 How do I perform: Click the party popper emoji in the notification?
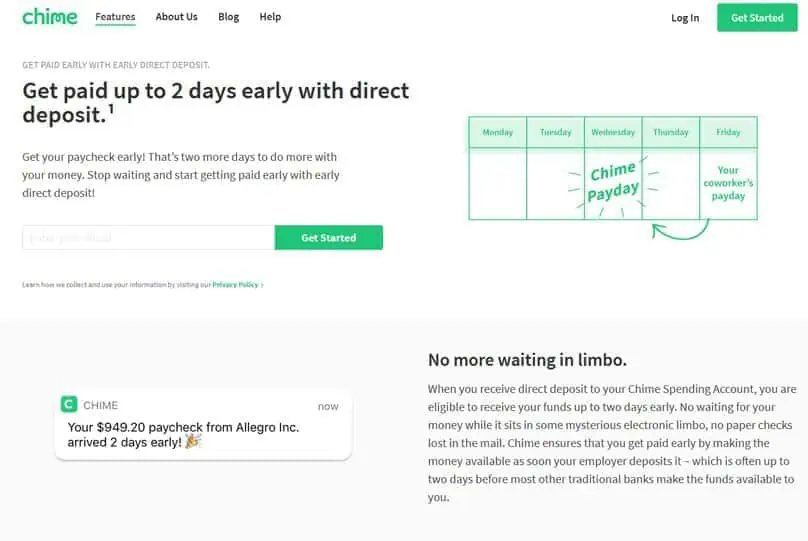(x=193, y=442)
